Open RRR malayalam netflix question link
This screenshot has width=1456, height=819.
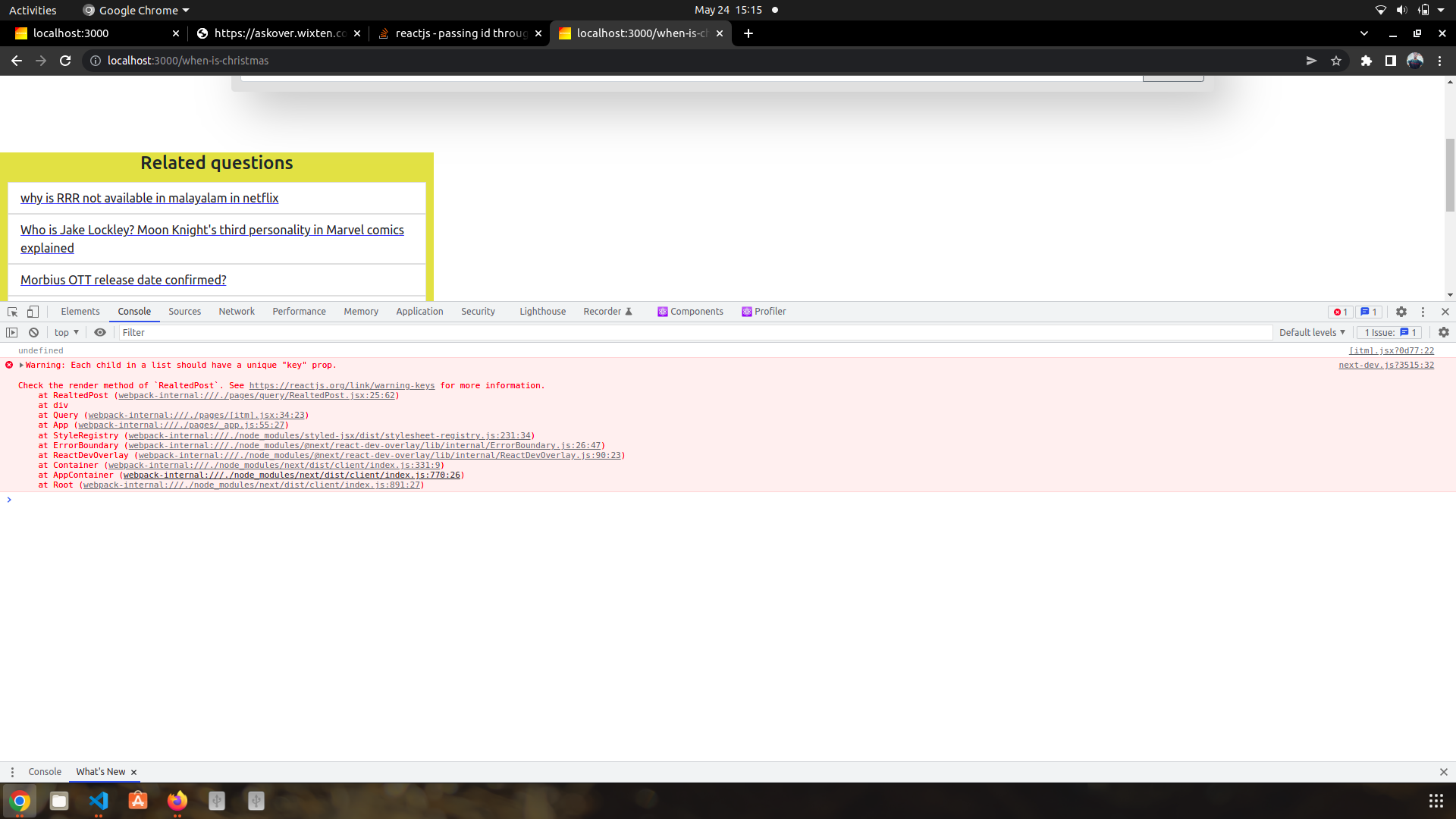point(149,198)
